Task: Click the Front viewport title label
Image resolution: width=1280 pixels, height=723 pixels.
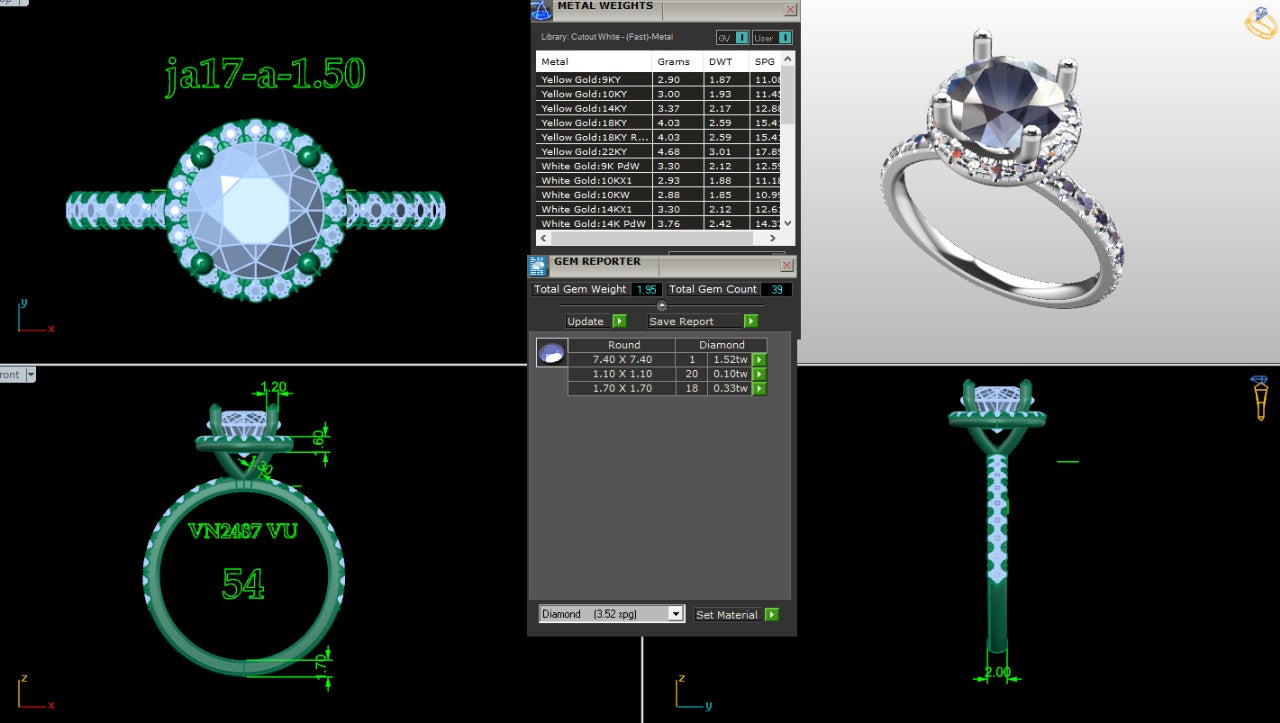Action: (10, 375)
